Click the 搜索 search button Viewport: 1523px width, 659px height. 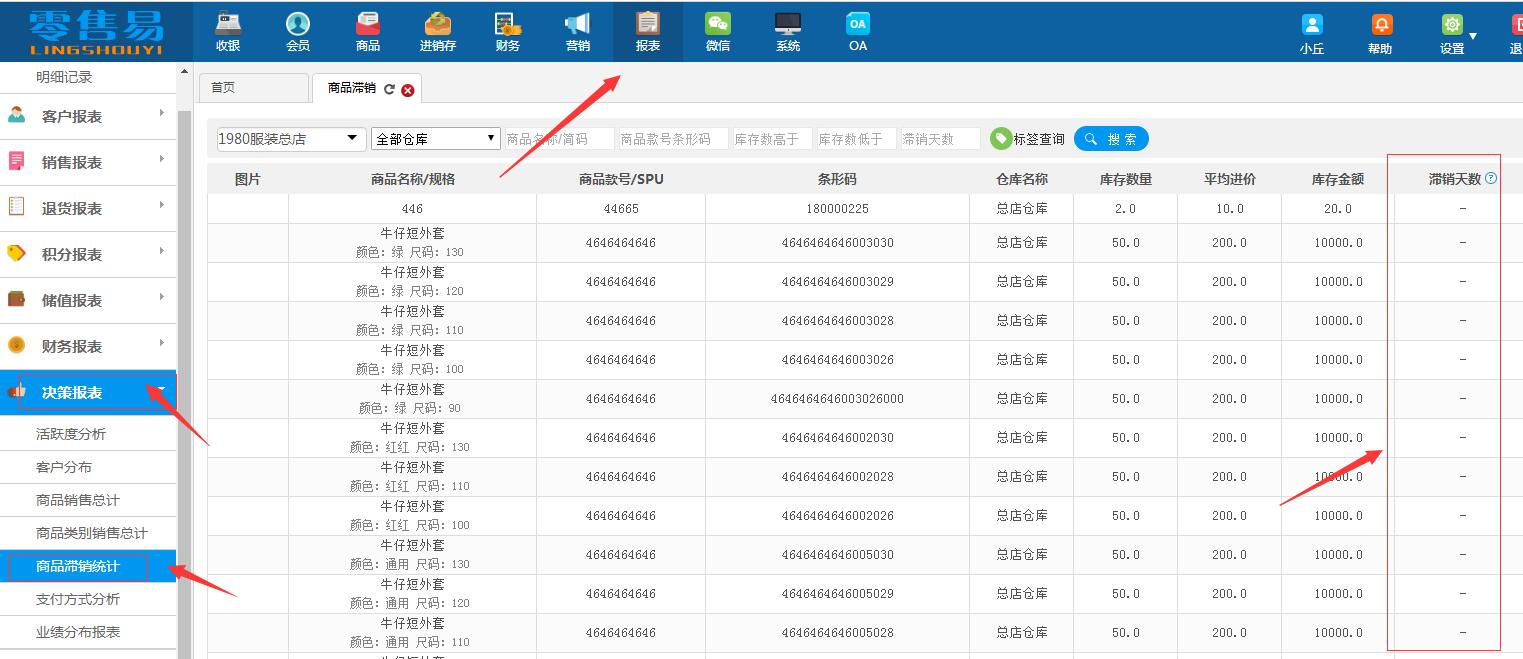[x=1111, y=139]
